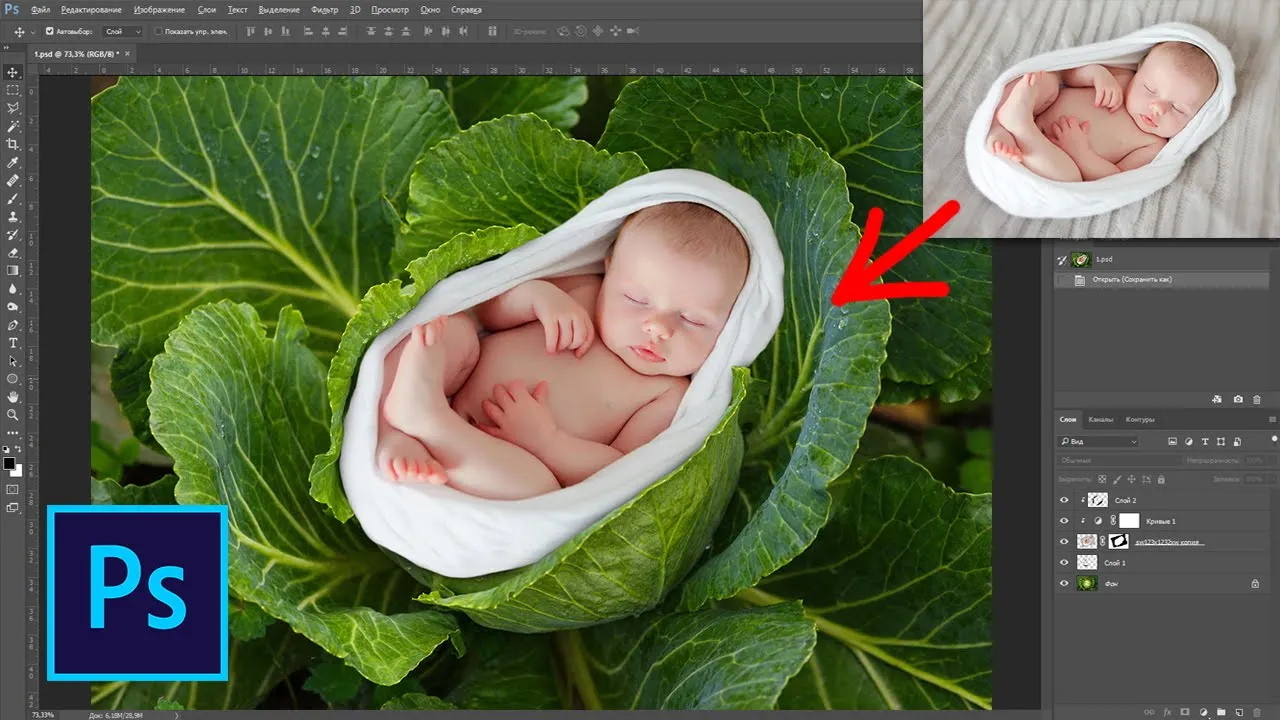Hide the Фон background layer
Screen dimensions: 1280x720
tap(1064, 583)
